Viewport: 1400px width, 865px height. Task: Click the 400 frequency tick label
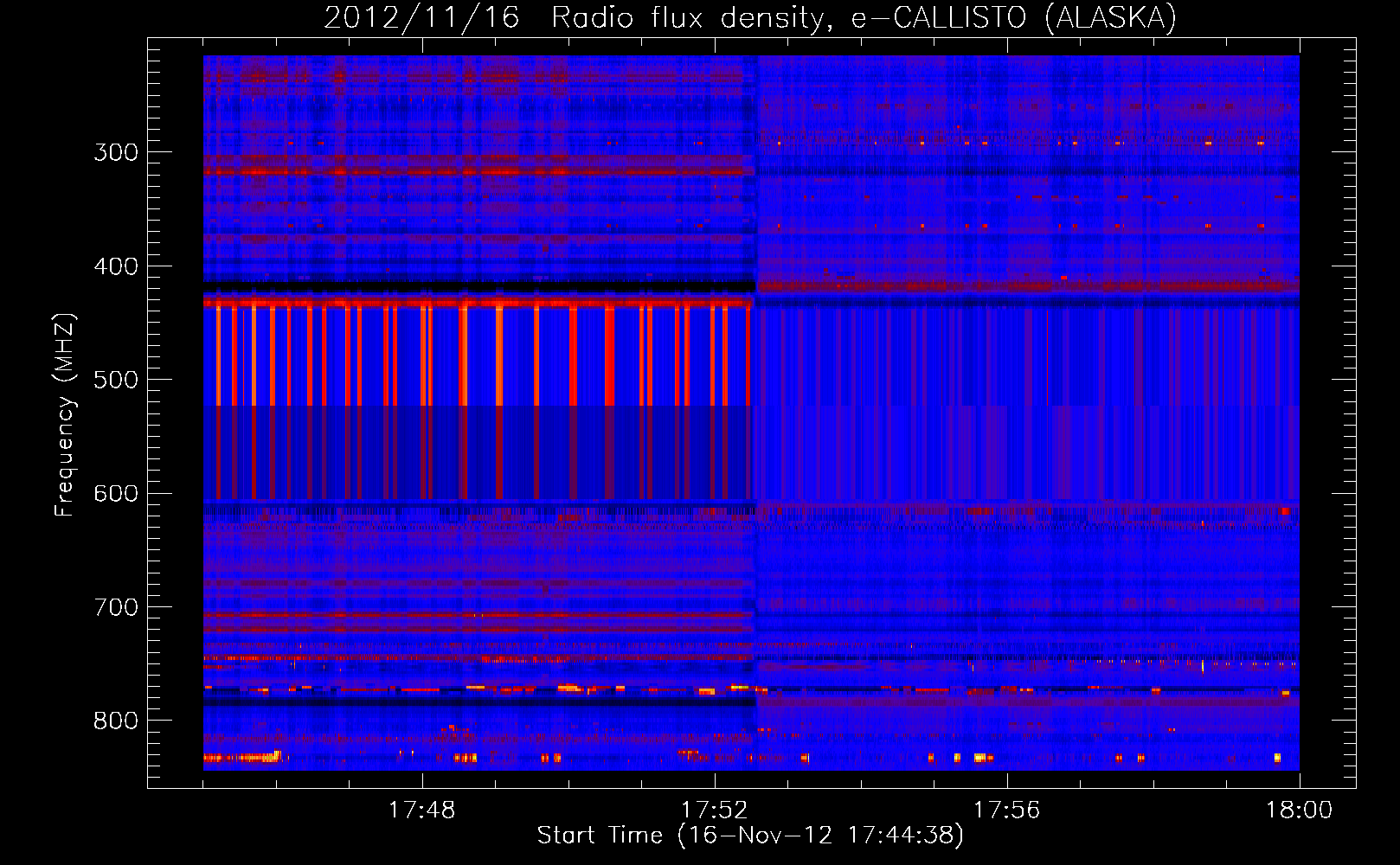point(116,266)
